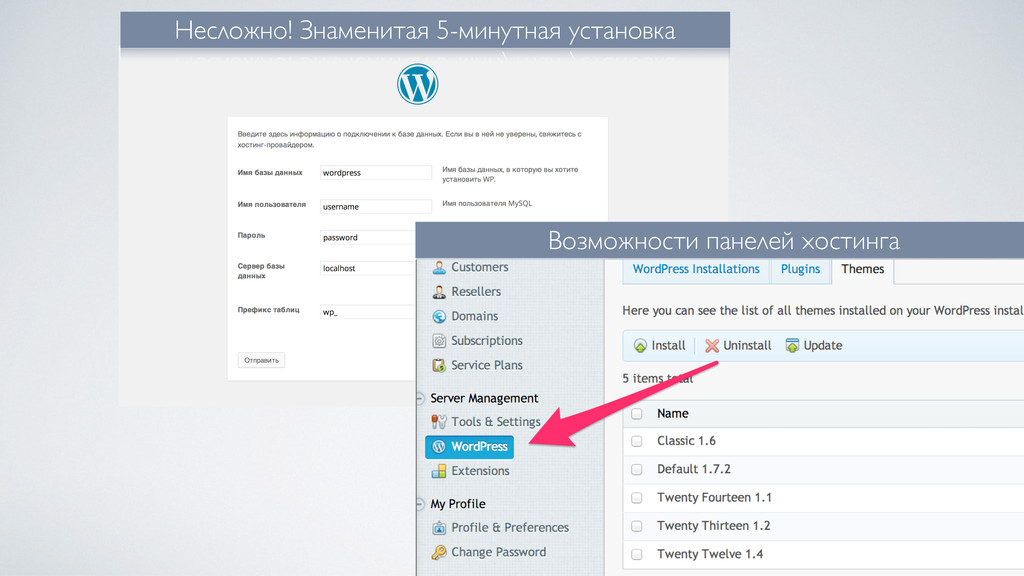Open Subscriptions in the sidebar

487,341
